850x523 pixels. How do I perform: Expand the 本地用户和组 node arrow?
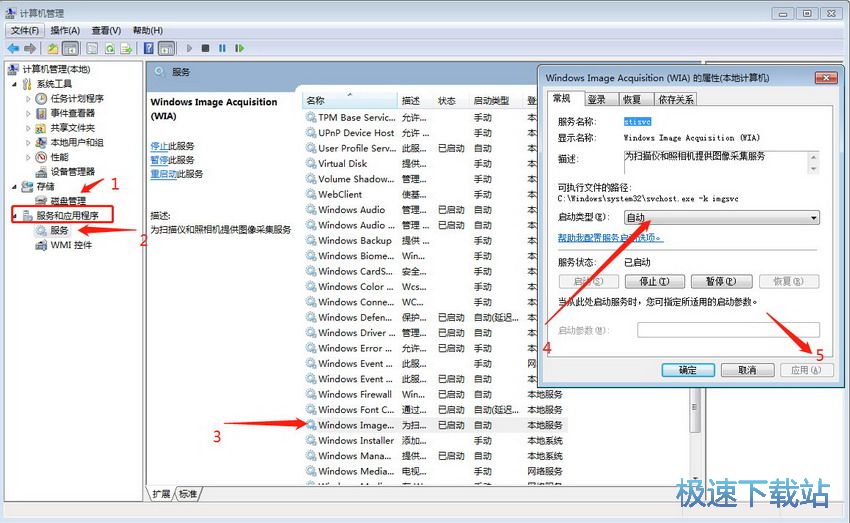(x=28, y=143)
